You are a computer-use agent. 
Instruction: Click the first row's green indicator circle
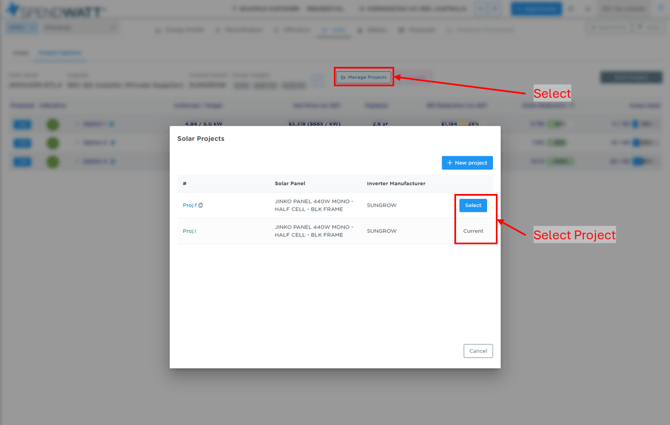52,125
